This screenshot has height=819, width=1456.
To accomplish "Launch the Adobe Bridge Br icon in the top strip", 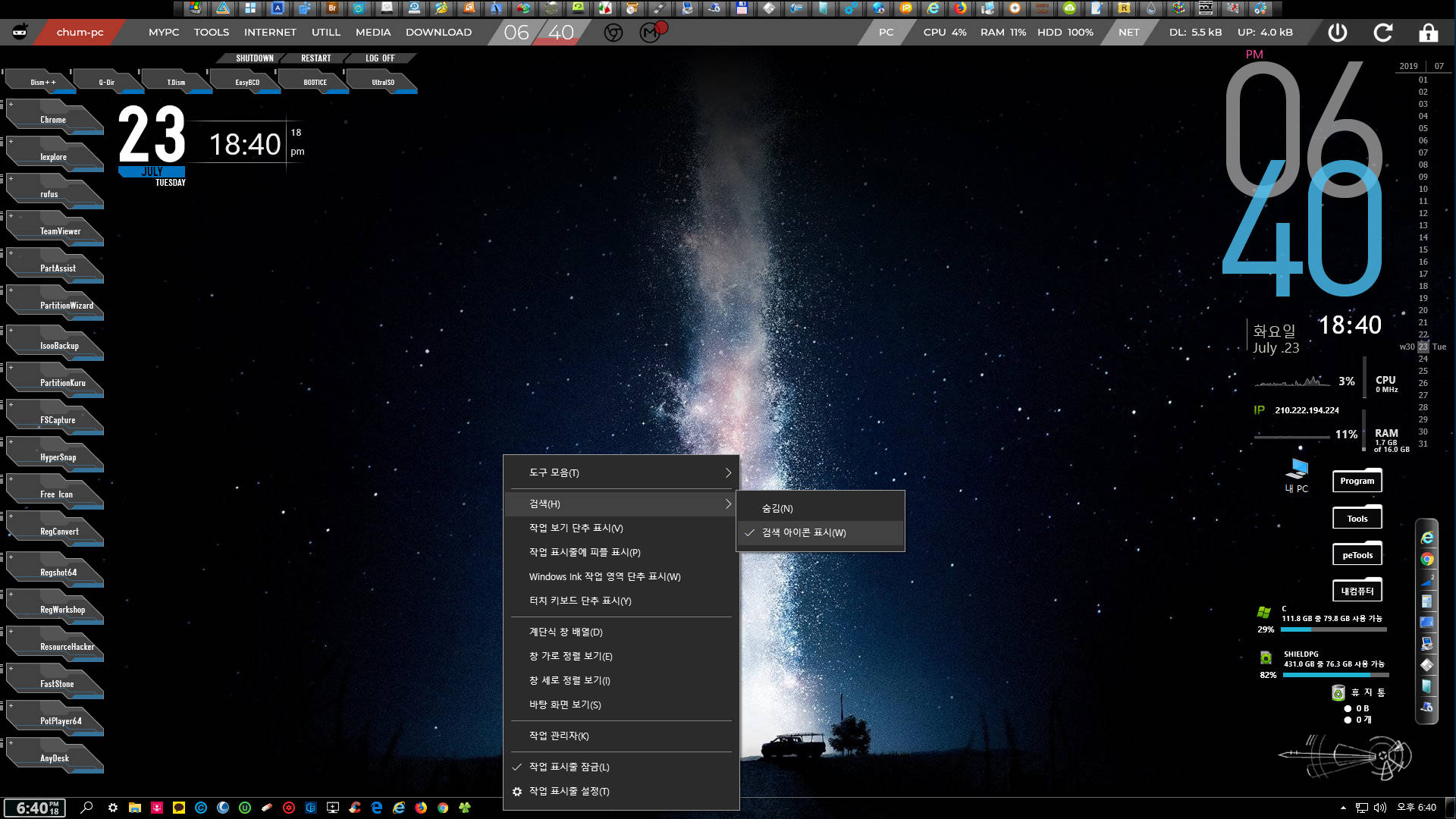I will point(332,8).
